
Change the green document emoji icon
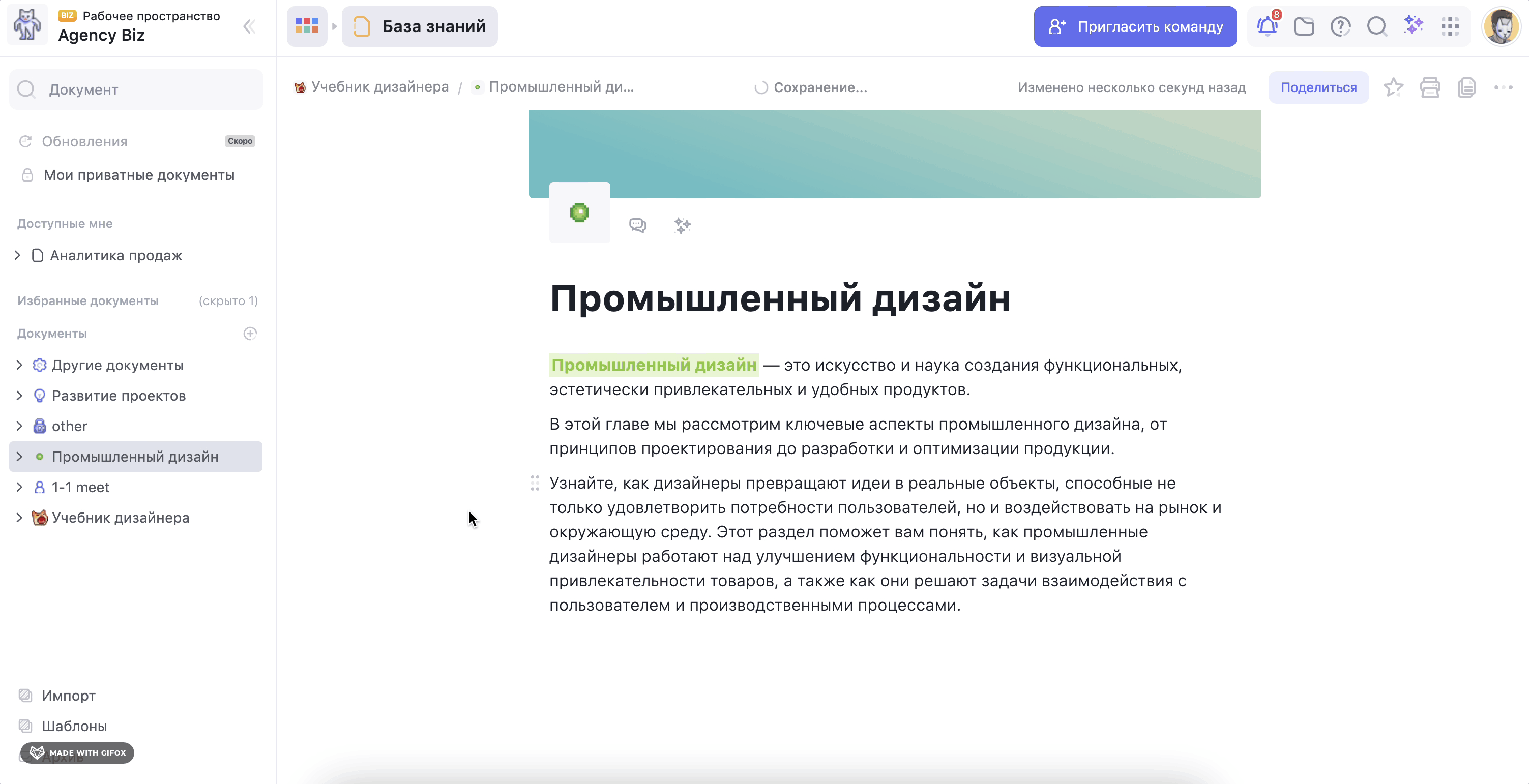pos(579,213)
